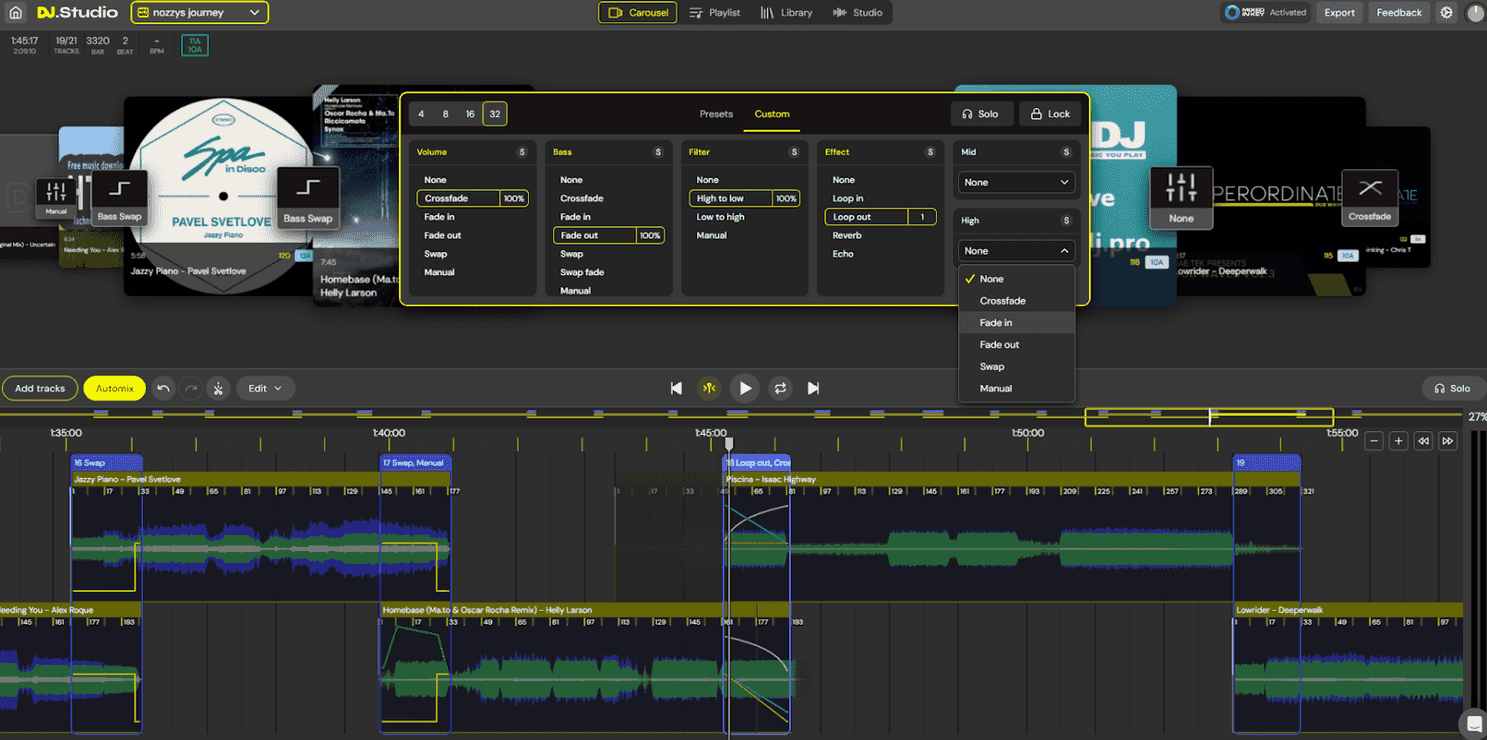Toggle Solo for Volume column
This screenshot has width=1487, height=740.
pos(521,152)
